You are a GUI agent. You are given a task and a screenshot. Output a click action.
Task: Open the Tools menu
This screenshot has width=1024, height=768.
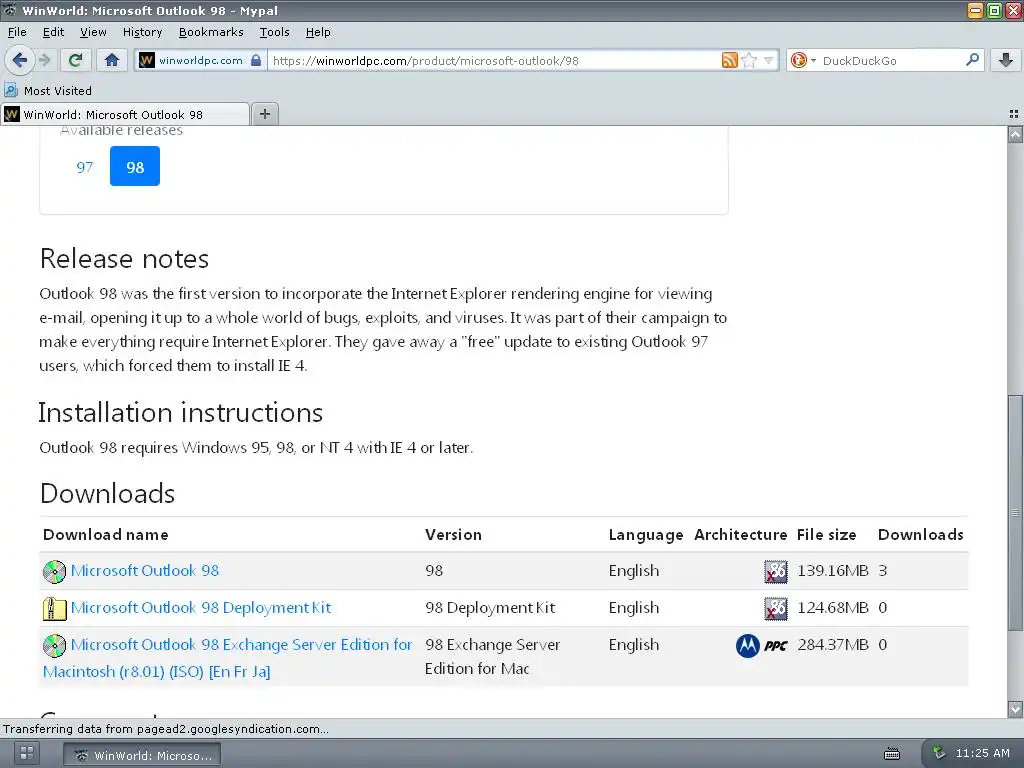(274, 32)
